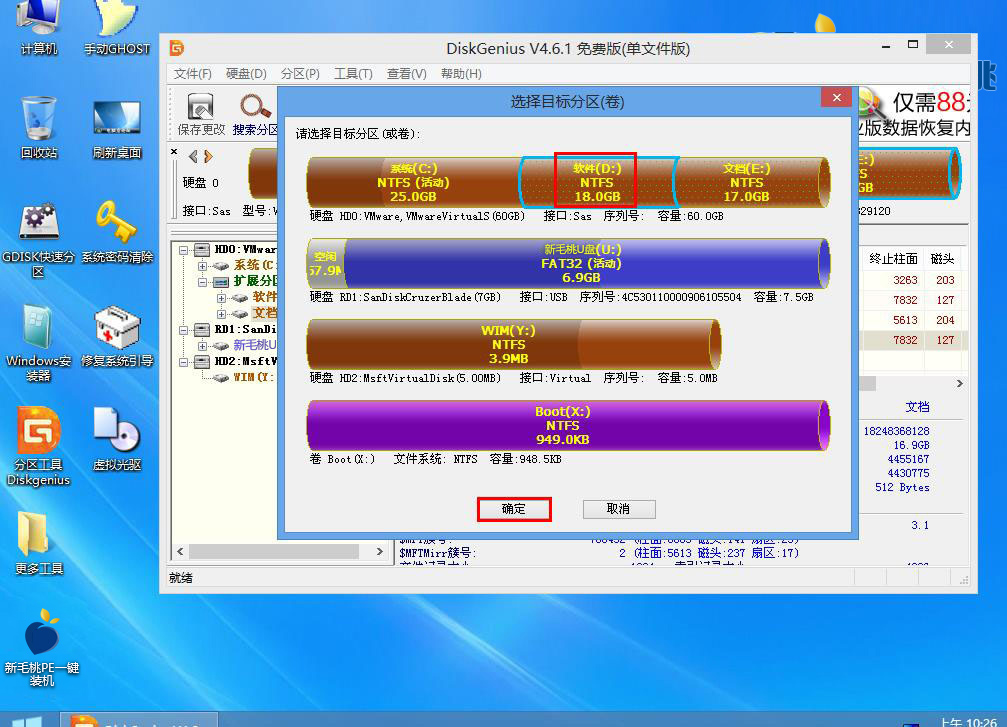Image resolution: width=1007 pixels, height=727 pixels.
Task: Collapse the HD2:MsftVirtual tree node
Action: [184, 362]
